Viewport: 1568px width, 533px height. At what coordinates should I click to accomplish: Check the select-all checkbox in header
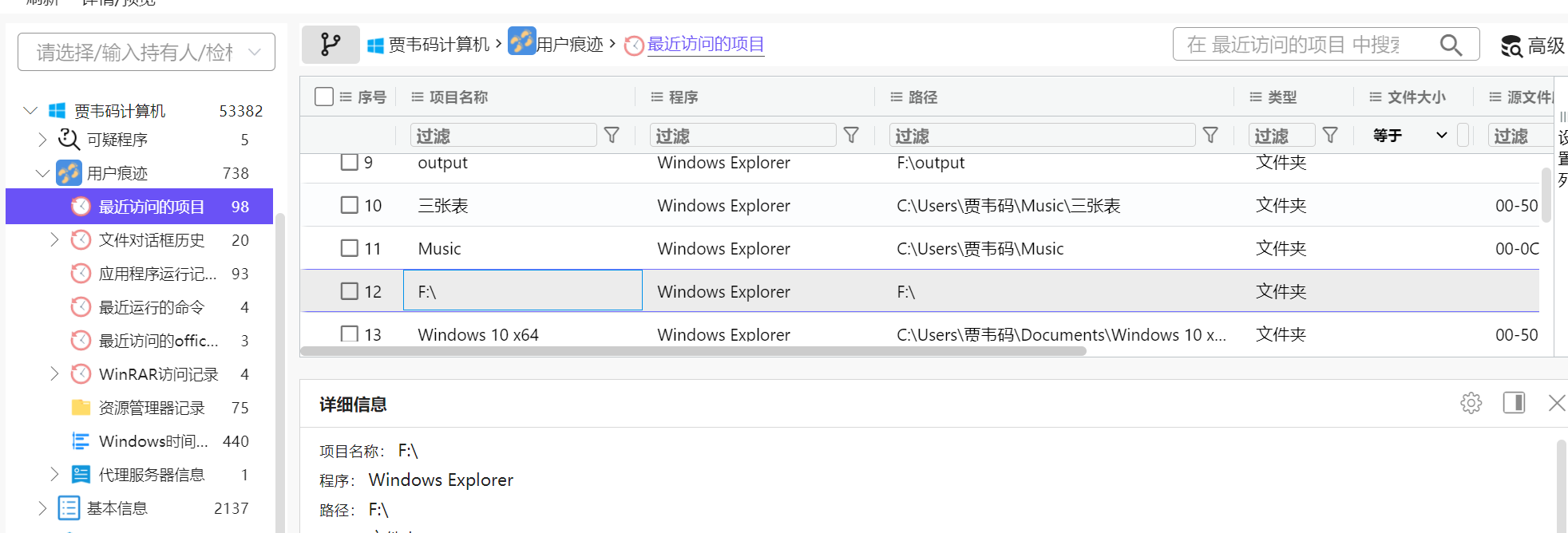tap(324, 97)
